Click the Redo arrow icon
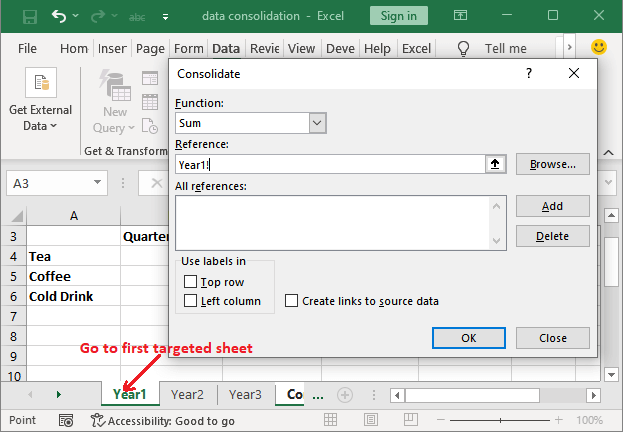The width and height of the screenshot is (623, 432). pyautogui.click(x=97, y=16)
